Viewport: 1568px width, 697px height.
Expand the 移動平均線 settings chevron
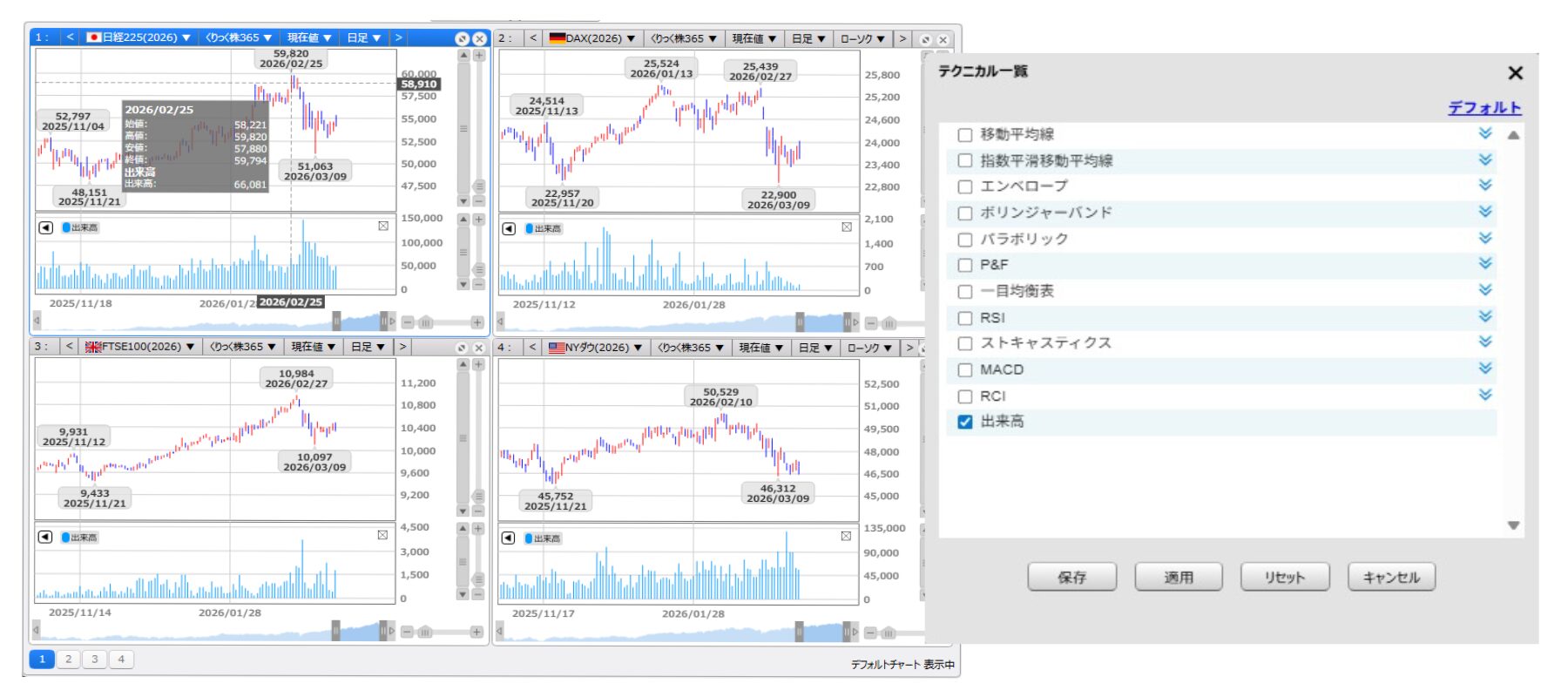coord(1485,133)
